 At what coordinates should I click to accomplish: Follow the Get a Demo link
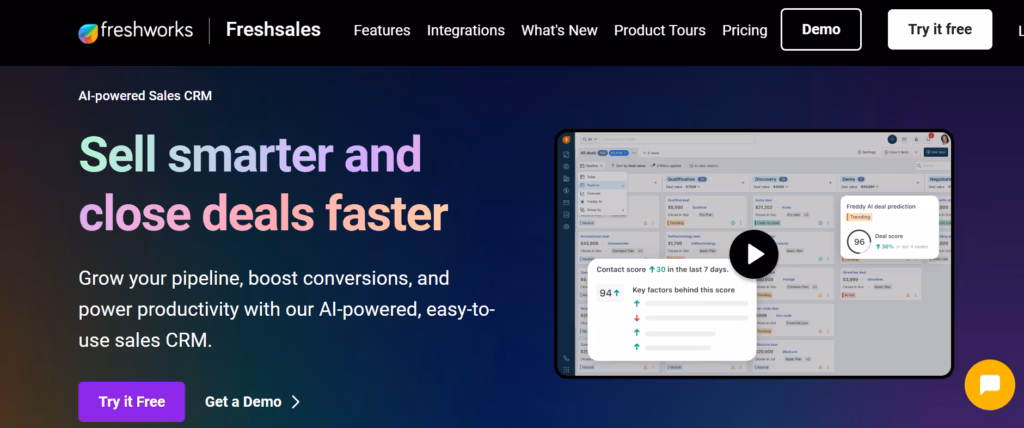(243, 402)
